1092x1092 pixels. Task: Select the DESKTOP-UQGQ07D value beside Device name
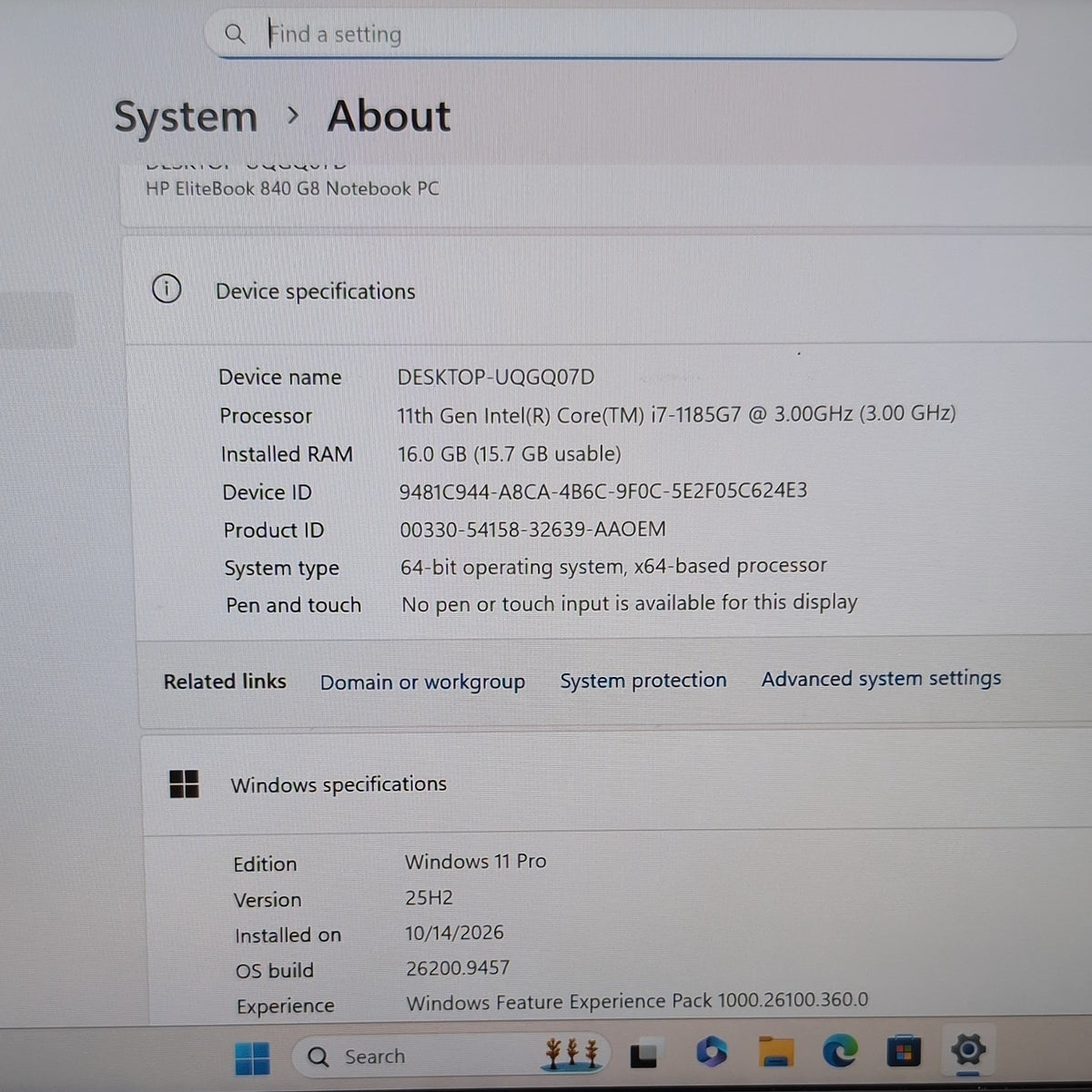pos(496,377)
